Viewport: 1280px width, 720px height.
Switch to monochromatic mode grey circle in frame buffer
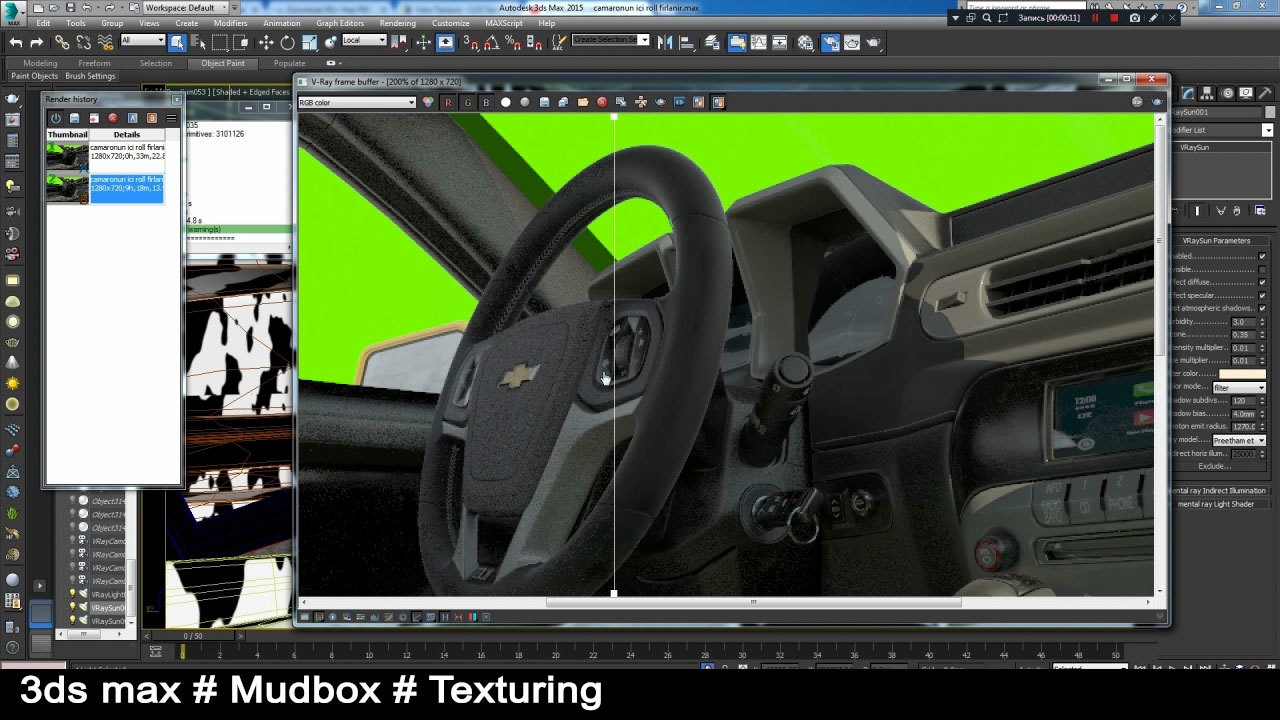tap(525, 102)
